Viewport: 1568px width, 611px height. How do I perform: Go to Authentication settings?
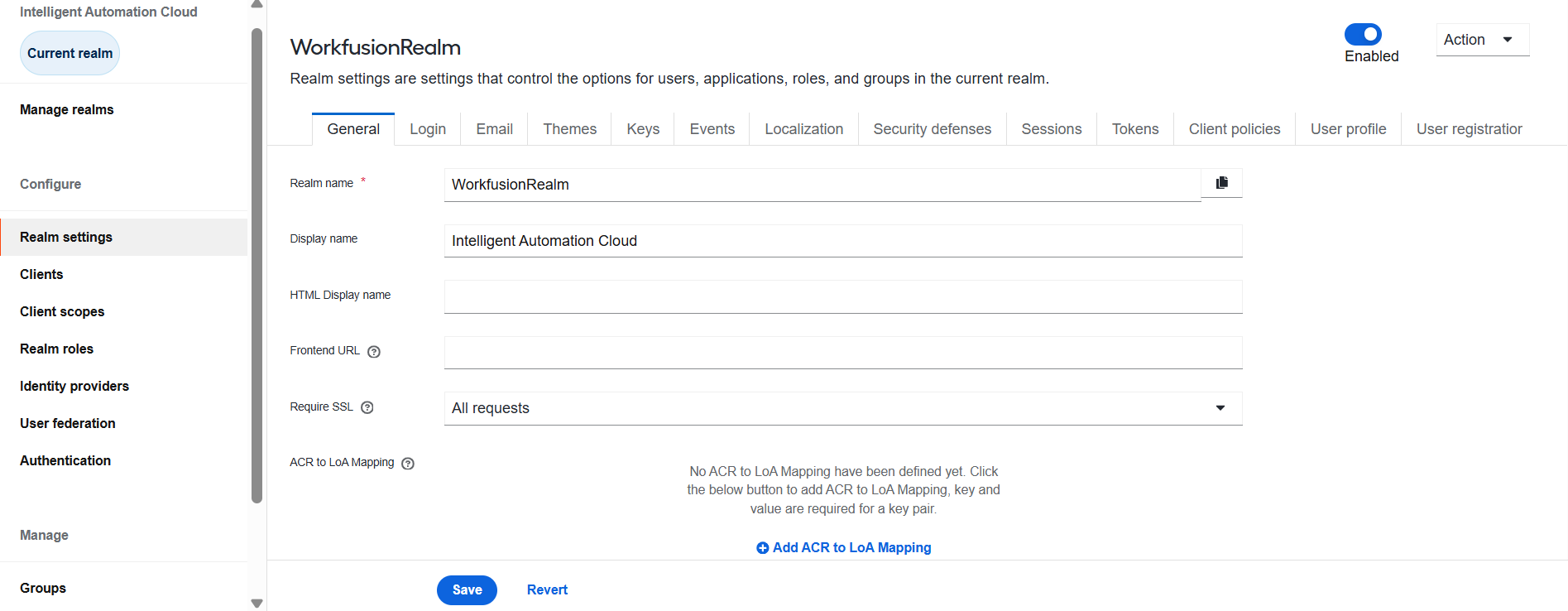tap(124, 461)
